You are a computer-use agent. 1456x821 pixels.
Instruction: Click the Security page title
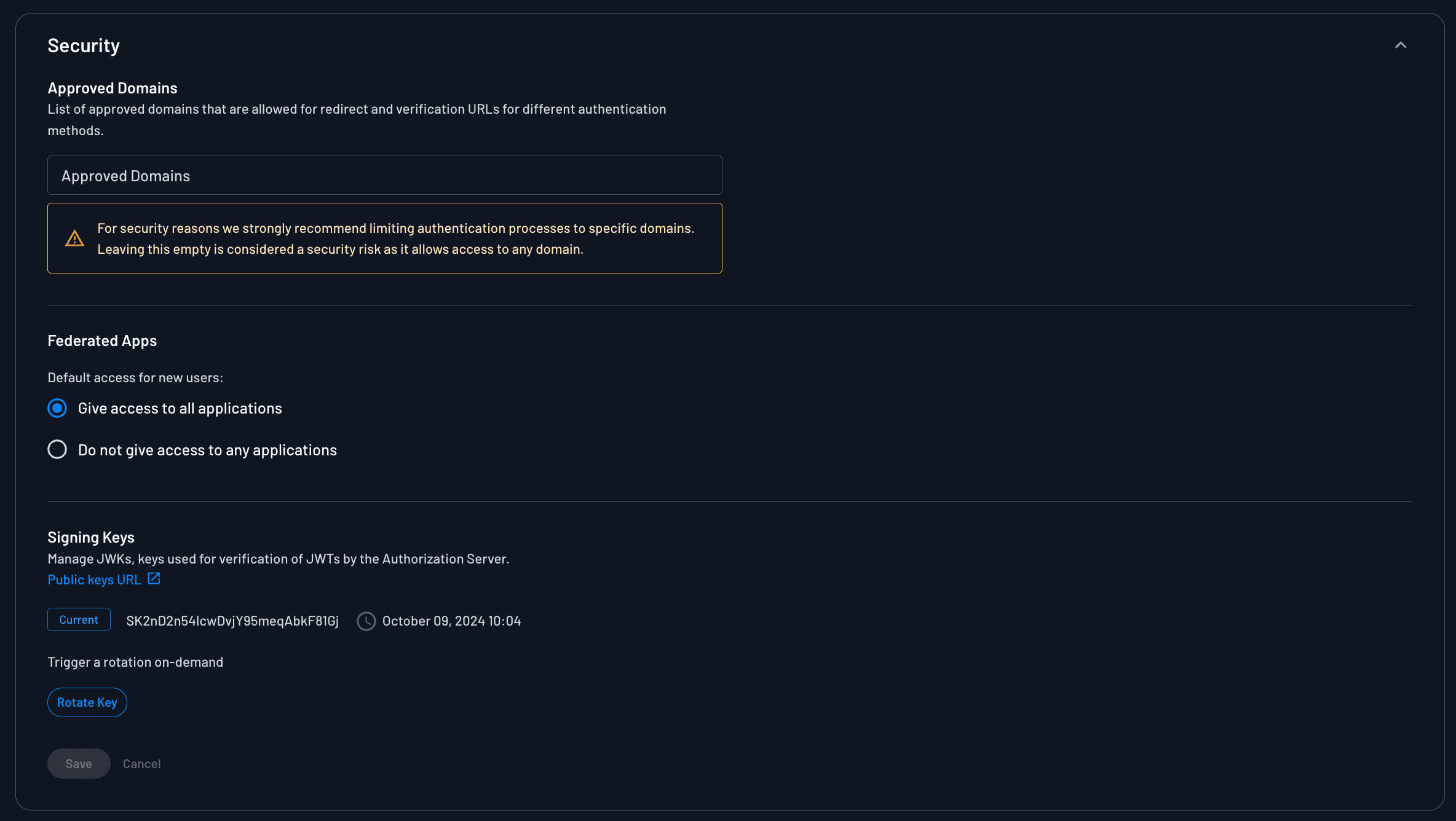click(84, 45)
